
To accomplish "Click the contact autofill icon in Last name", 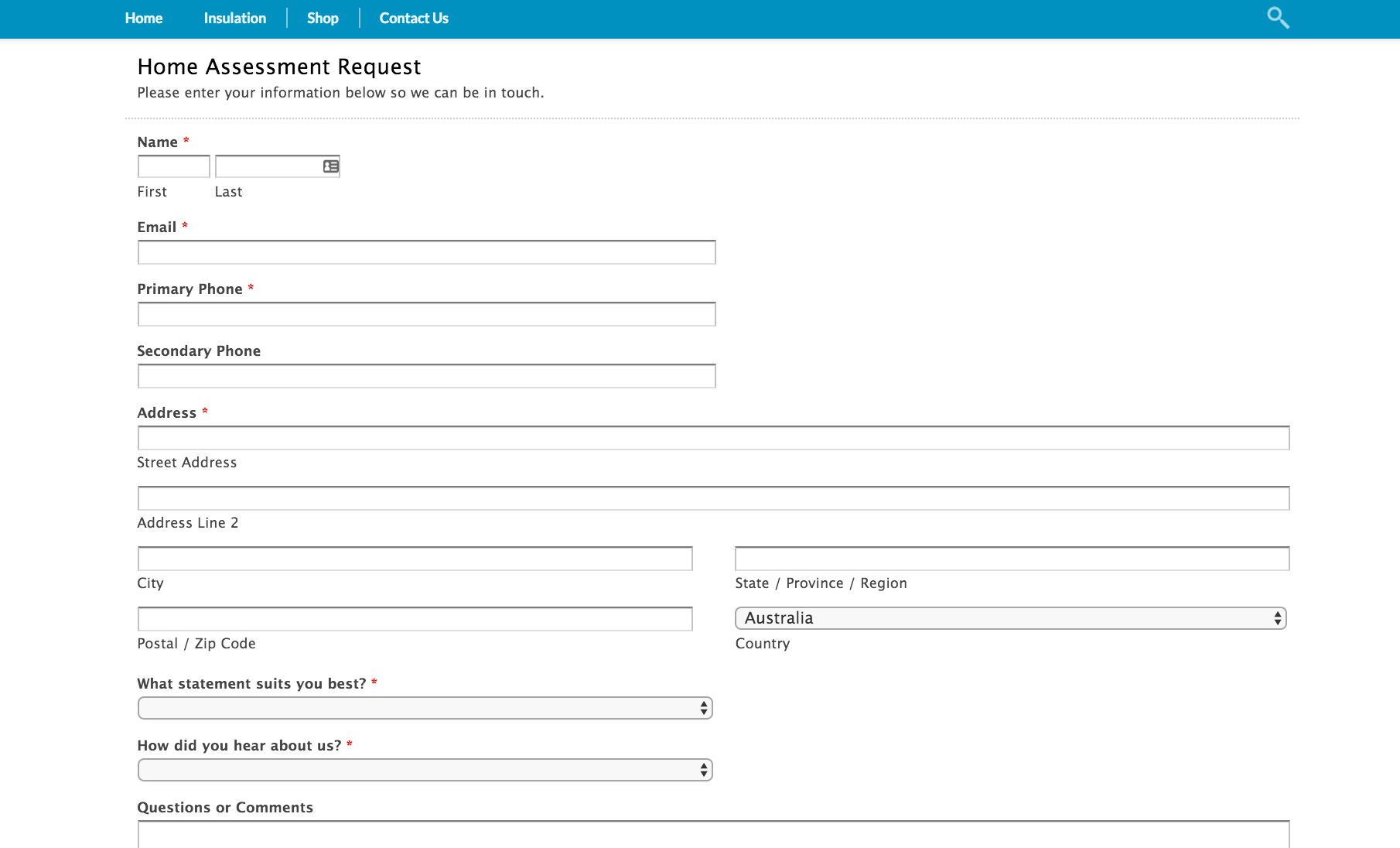I will pyautogui.click(x=331, y=166).
